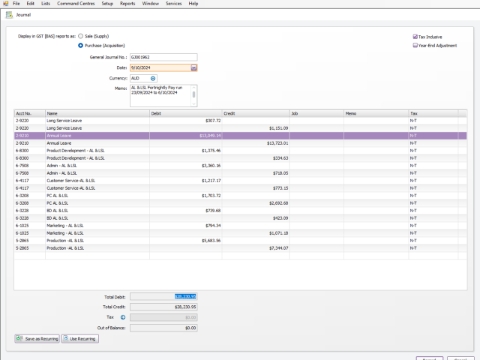Open the Window menu
This screenshot has width=480, height=360.
[x=150, y=3]
